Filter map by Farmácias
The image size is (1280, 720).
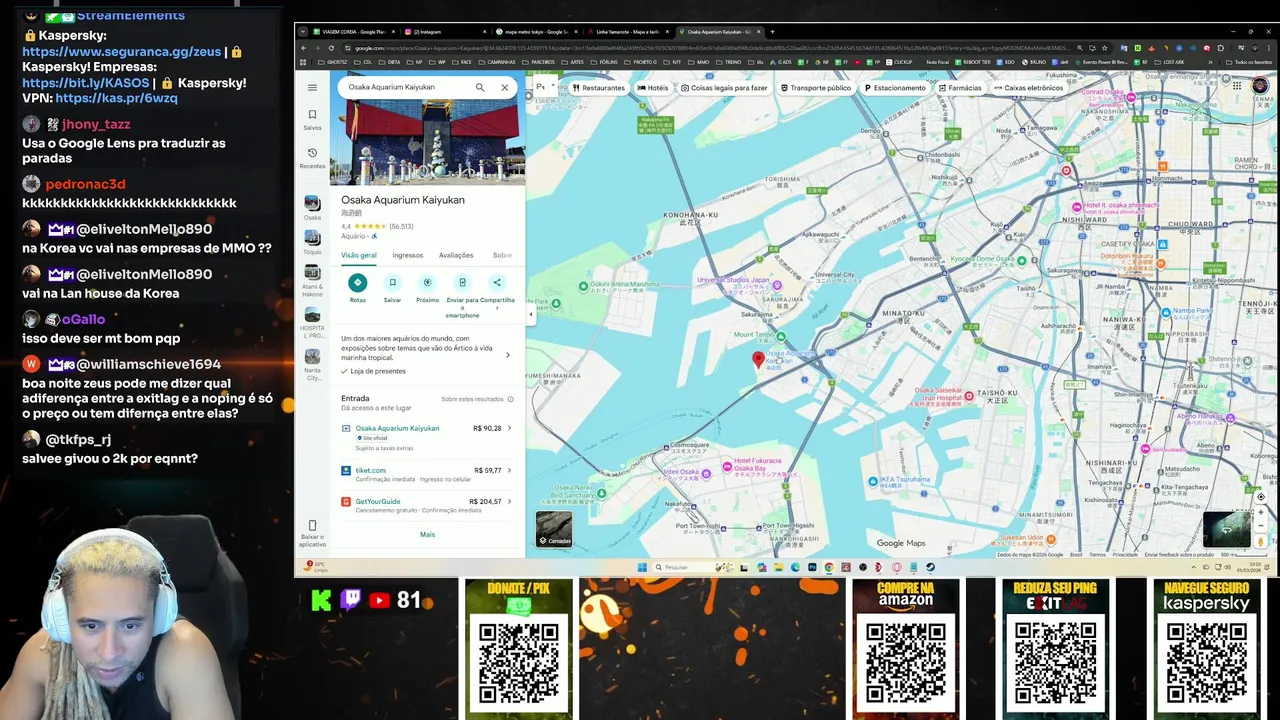[x=960, y=88]
